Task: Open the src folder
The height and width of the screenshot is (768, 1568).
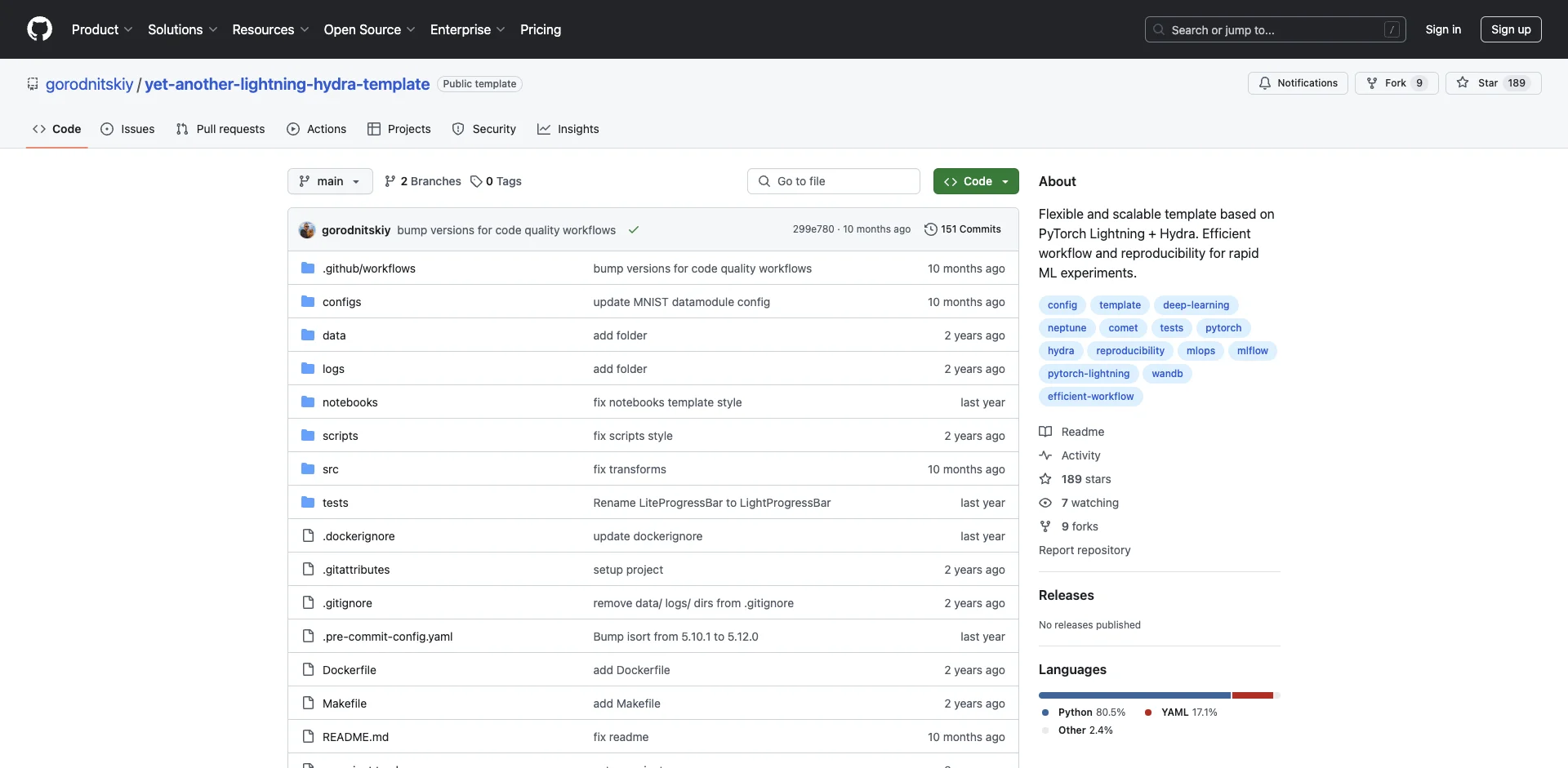Action: click(331, 469)
